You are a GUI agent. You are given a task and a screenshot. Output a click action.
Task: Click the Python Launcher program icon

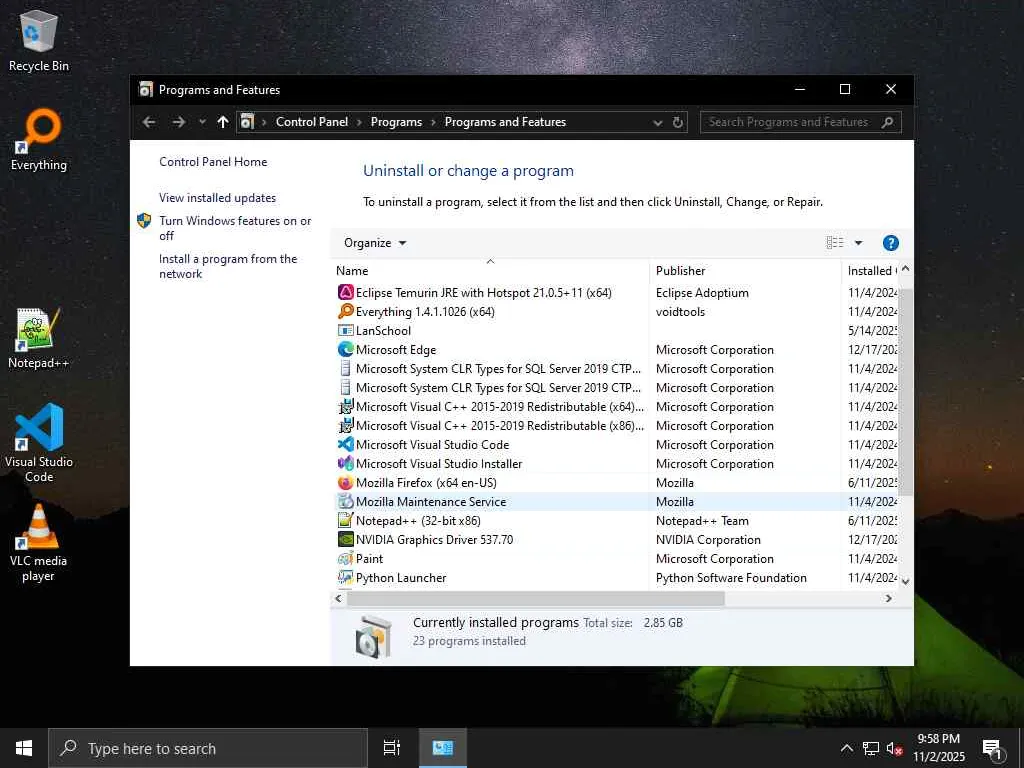coord(345,577)
